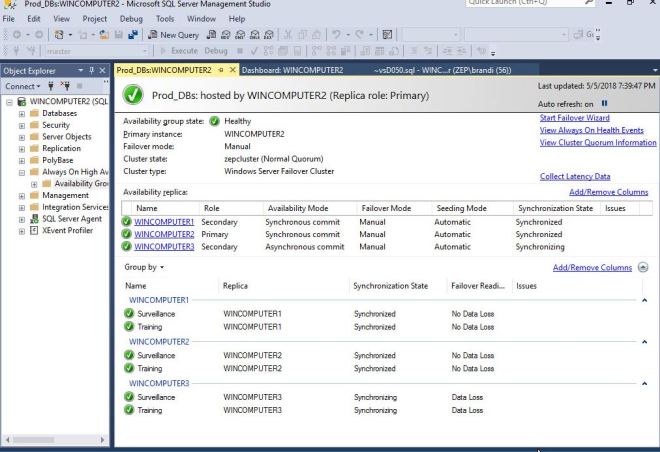
Task: Collapse the WINCOMPUTER1 database group
Action: pos(644,299)
